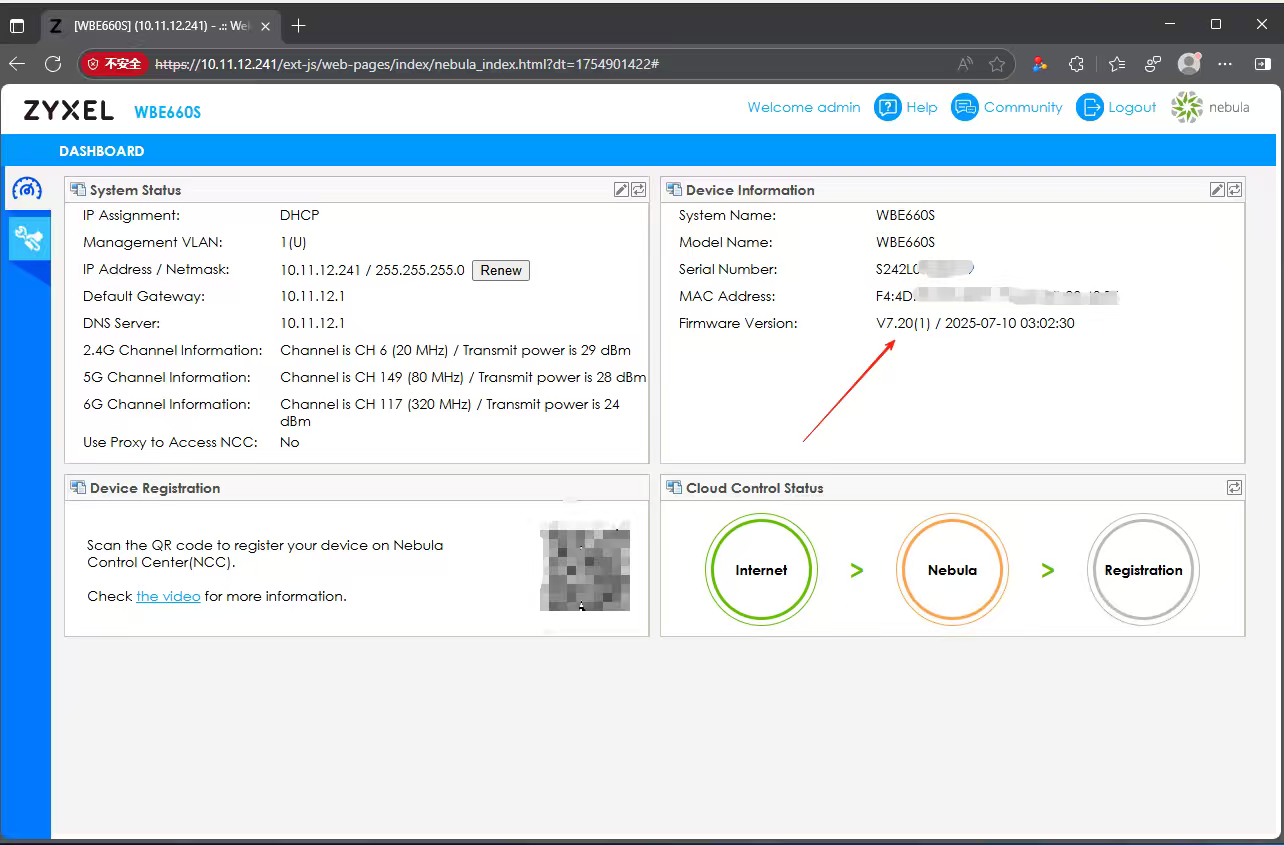Open the tab actions menu icon
Screen dimensions: 1284x845
click(x=17, y=26)
